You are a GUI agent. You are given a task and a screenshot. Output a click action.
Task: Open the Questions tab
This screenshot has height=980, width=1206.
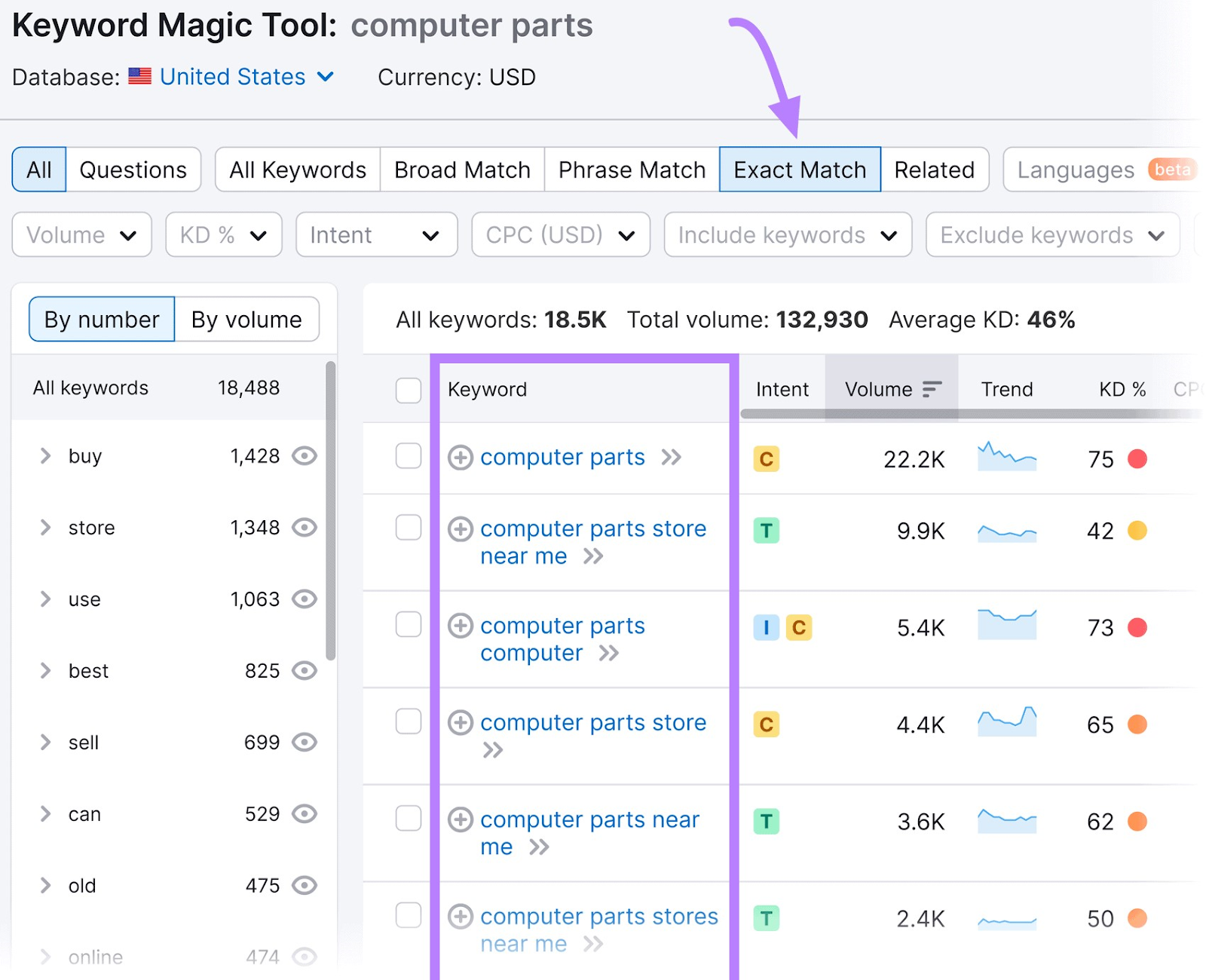coord(133,170)
